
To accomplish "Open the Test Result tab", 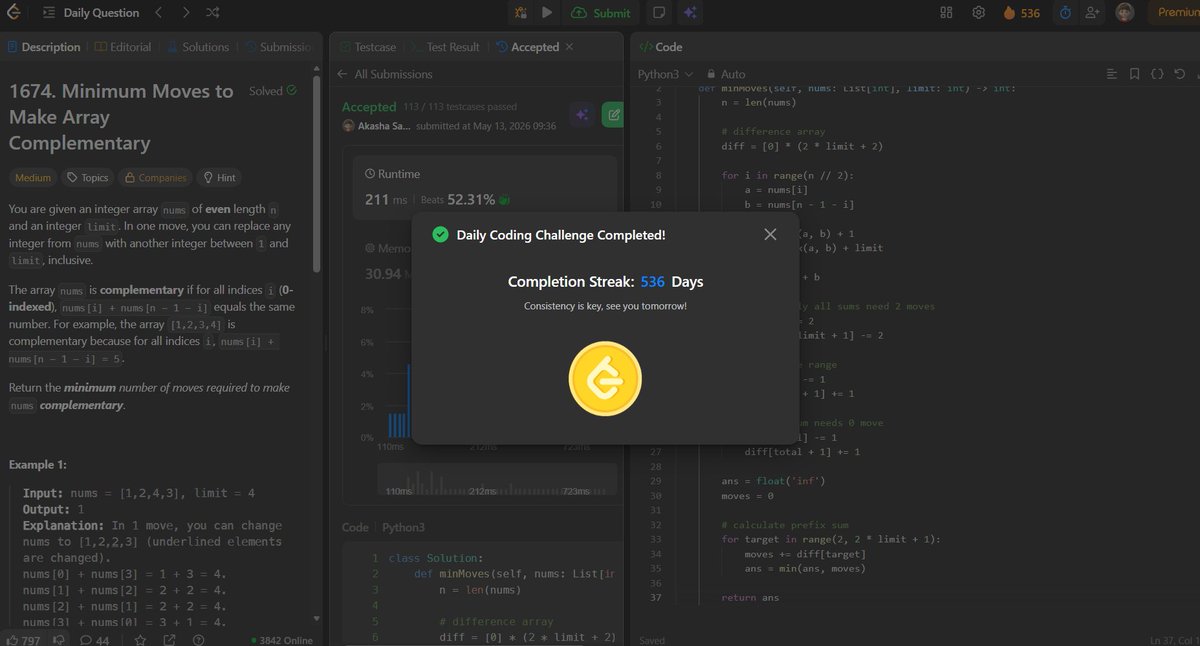I will [443, 47].
